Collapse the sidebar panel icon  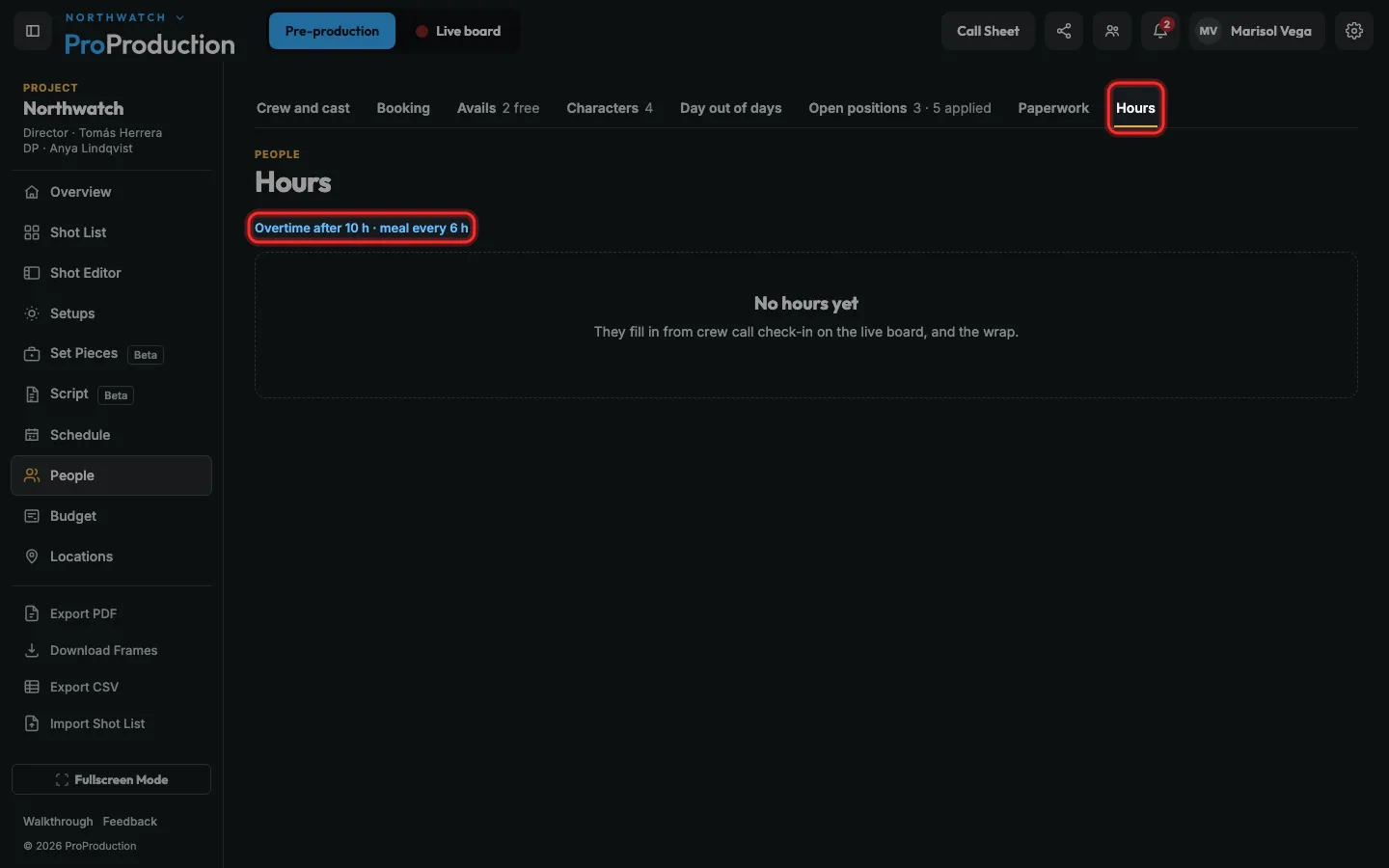(32, 31)
